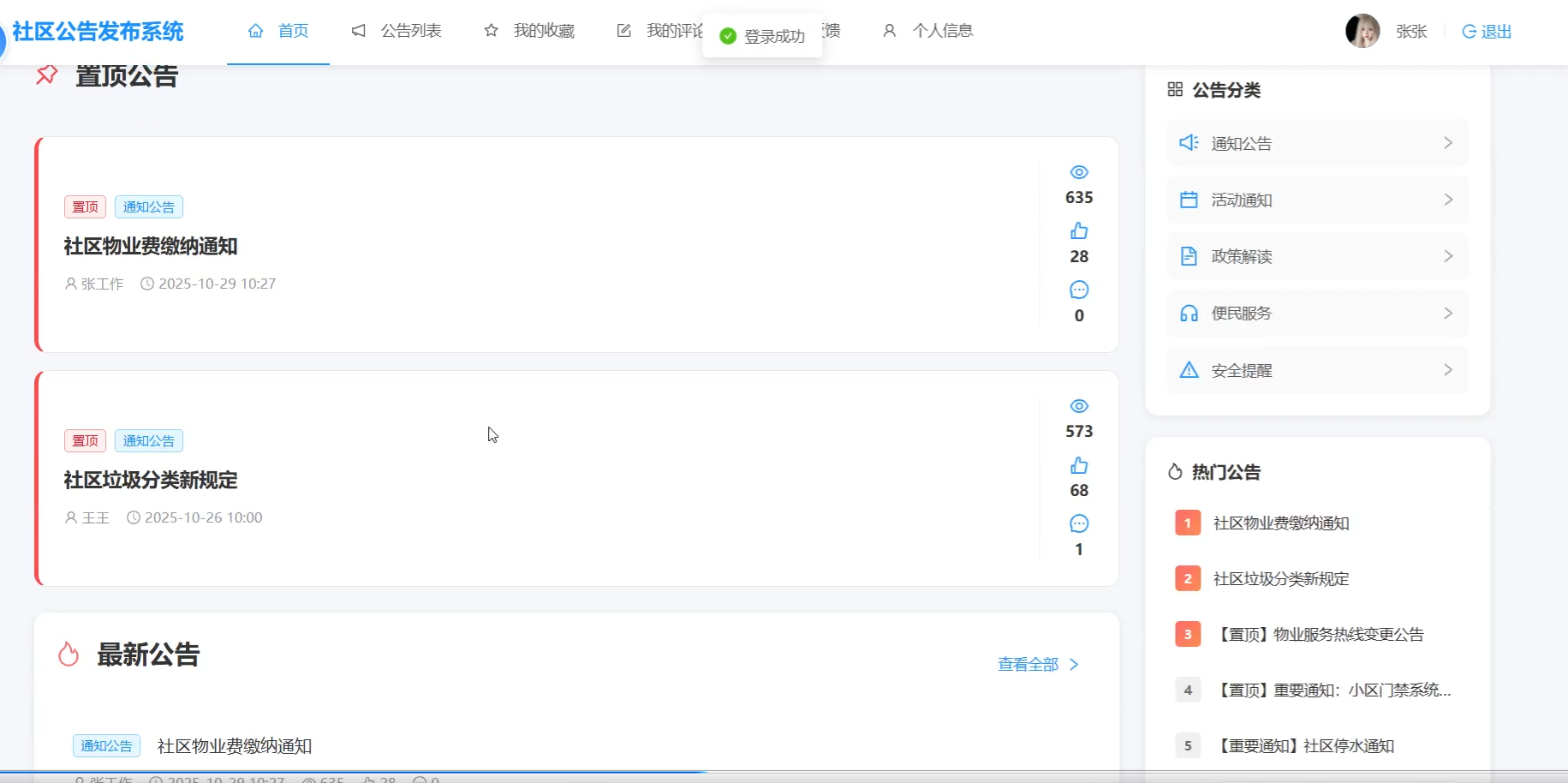Open pinned post title 社区物业费缴纳通知

point(151,247)
